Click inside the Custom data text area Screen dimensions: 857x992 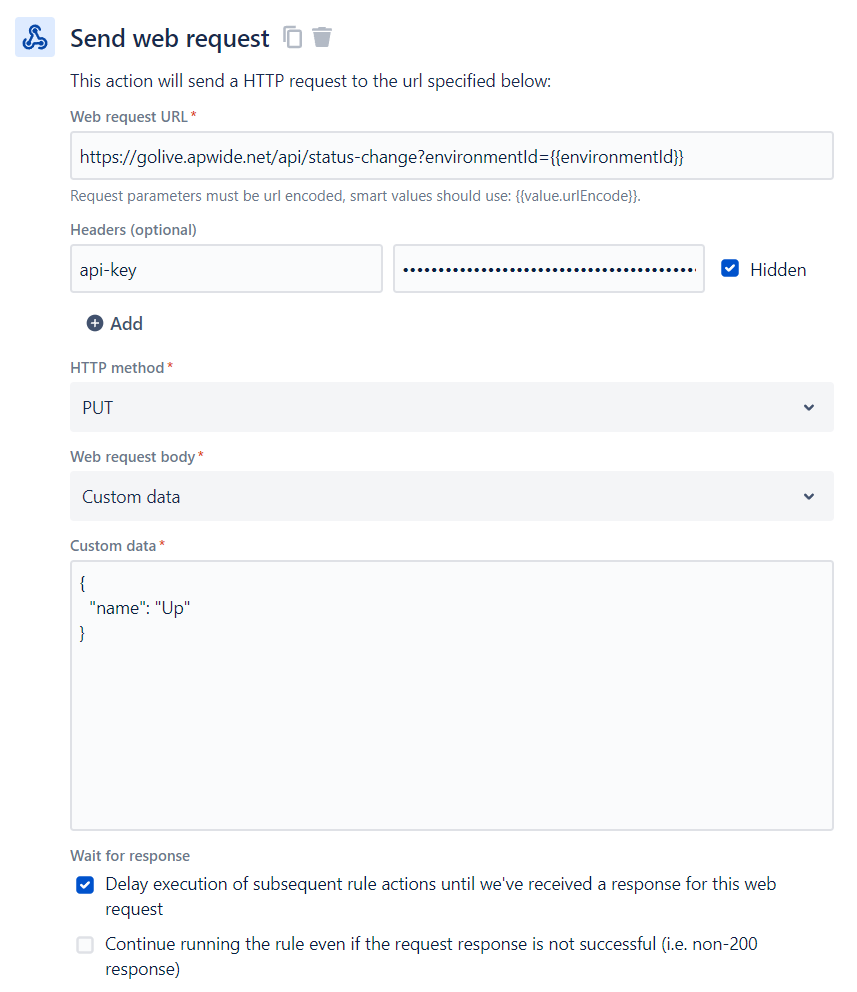[451, 720]
